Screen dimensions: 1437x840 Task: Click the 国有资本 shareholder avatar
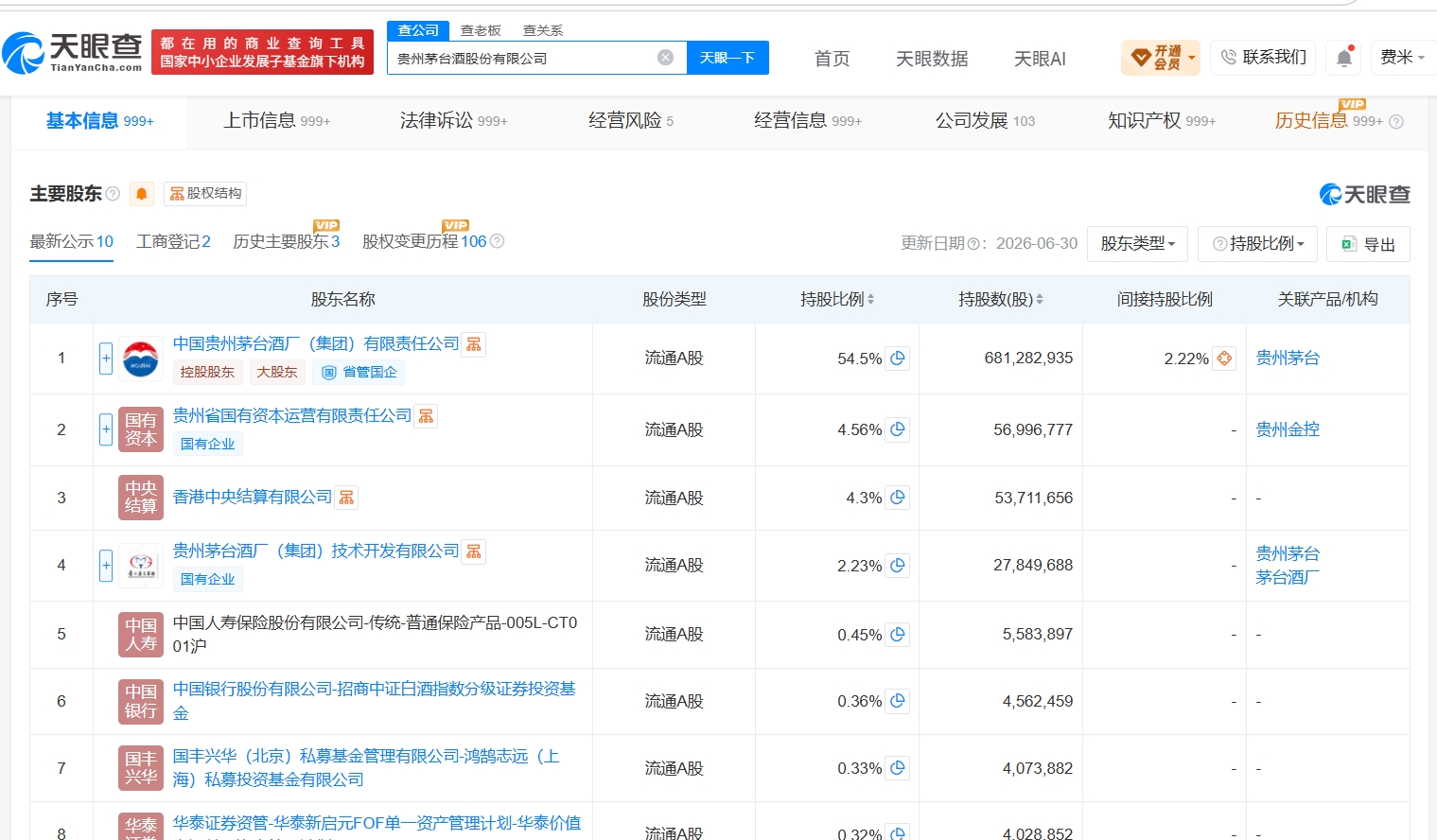point(141,429)
